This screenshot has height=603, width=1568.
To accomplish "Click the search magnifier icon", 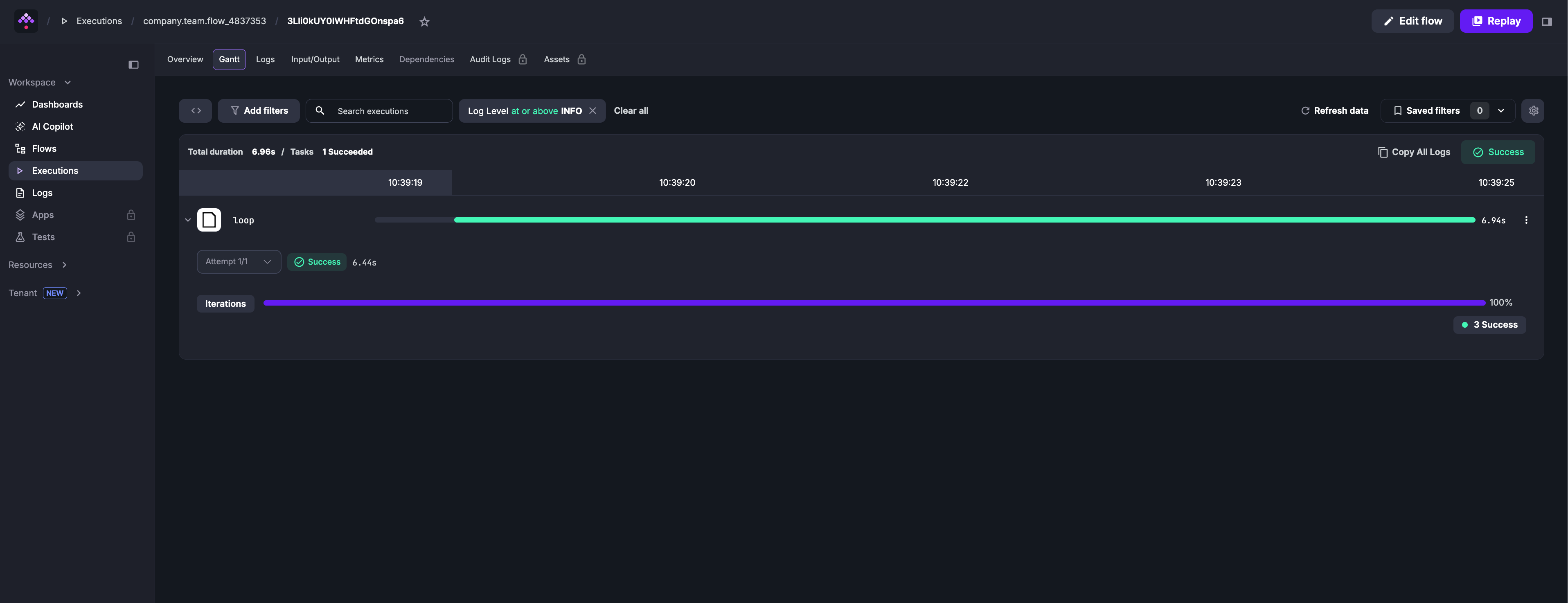I will point(320,111).
